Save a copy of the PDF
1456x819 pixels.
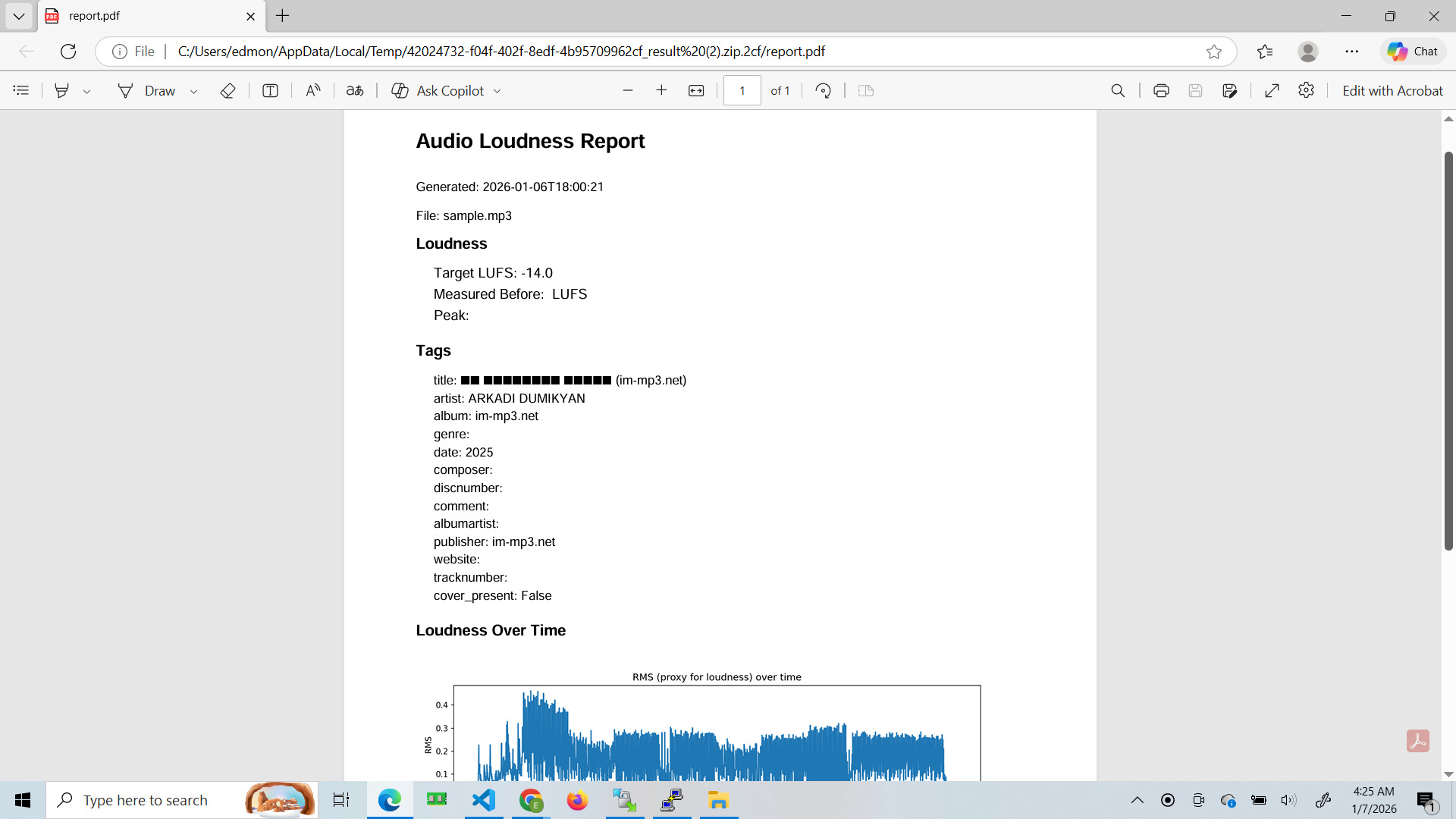tap(1196, 90)
